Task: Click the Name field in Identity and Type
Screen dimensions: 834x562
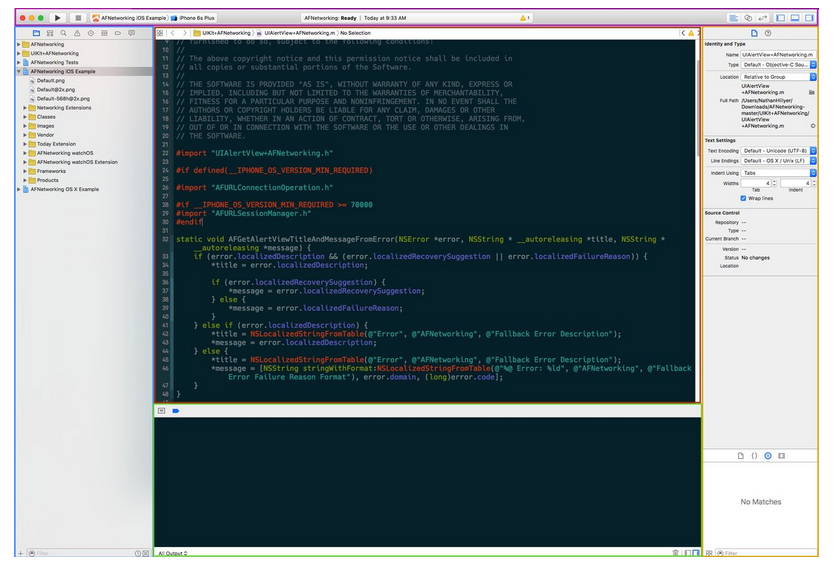Action: click(778, 55)
